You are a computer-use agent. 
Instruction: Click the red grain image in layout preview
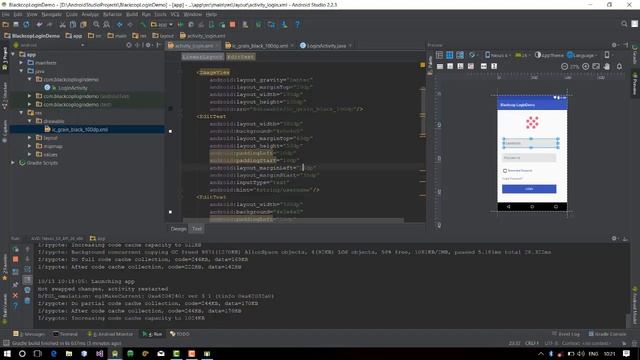pyautogui.click(x=532, y=122)
